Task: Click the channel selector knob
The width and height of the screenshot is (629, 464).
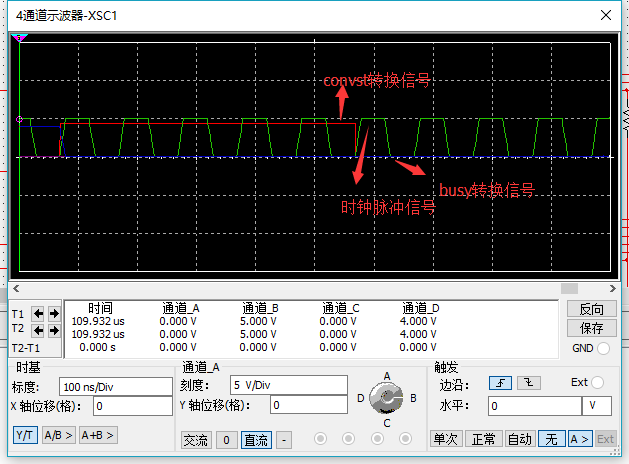Action: pyautogui.click(x=386, y=398)
